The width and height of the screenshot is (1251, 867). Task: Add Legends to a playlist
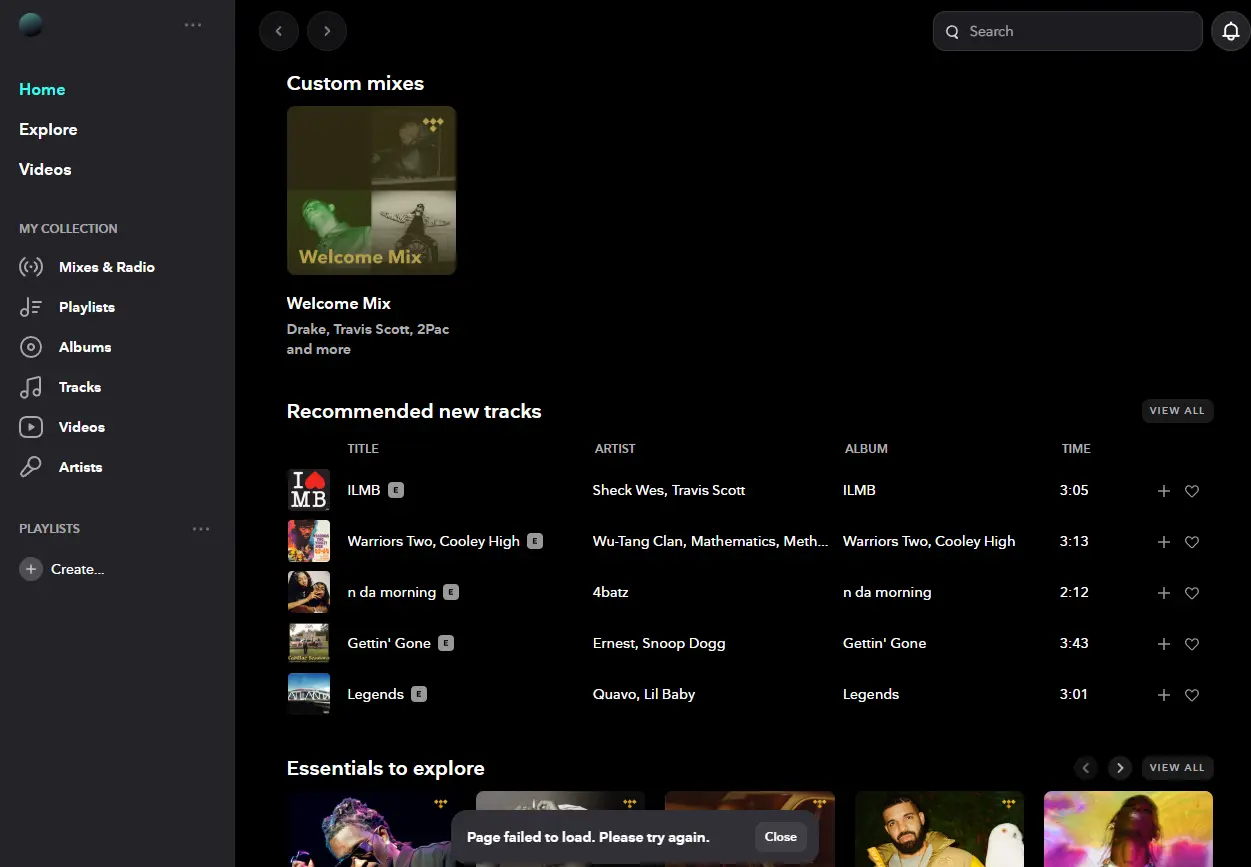coord(1163,695)
